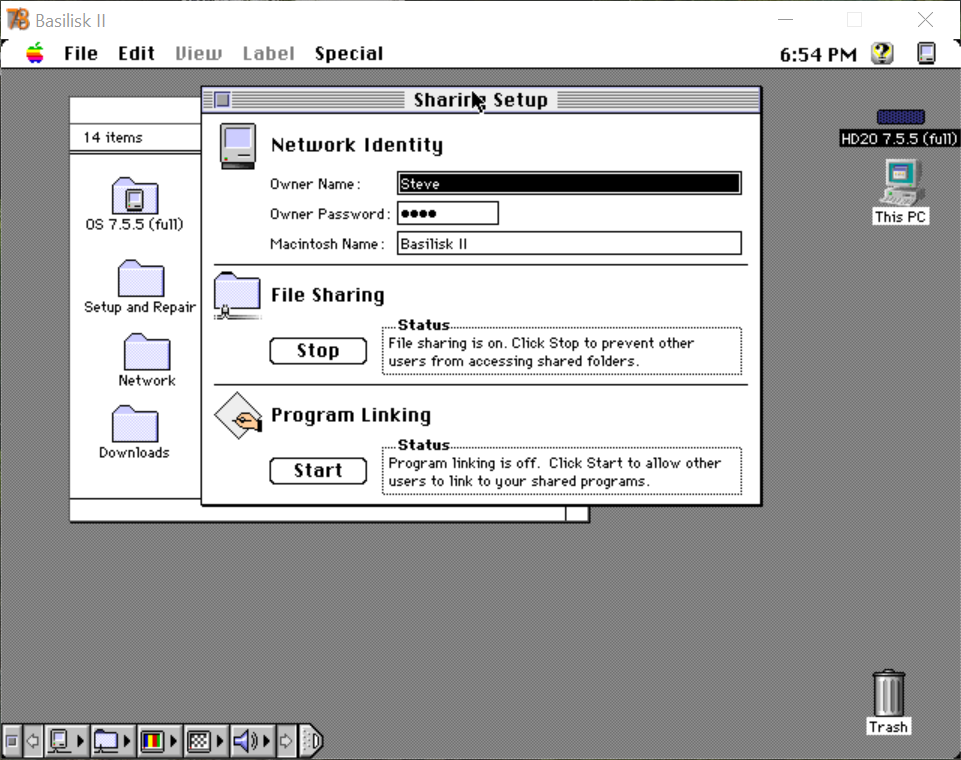Click the Owner Name field containing Steve

[569, 183]
